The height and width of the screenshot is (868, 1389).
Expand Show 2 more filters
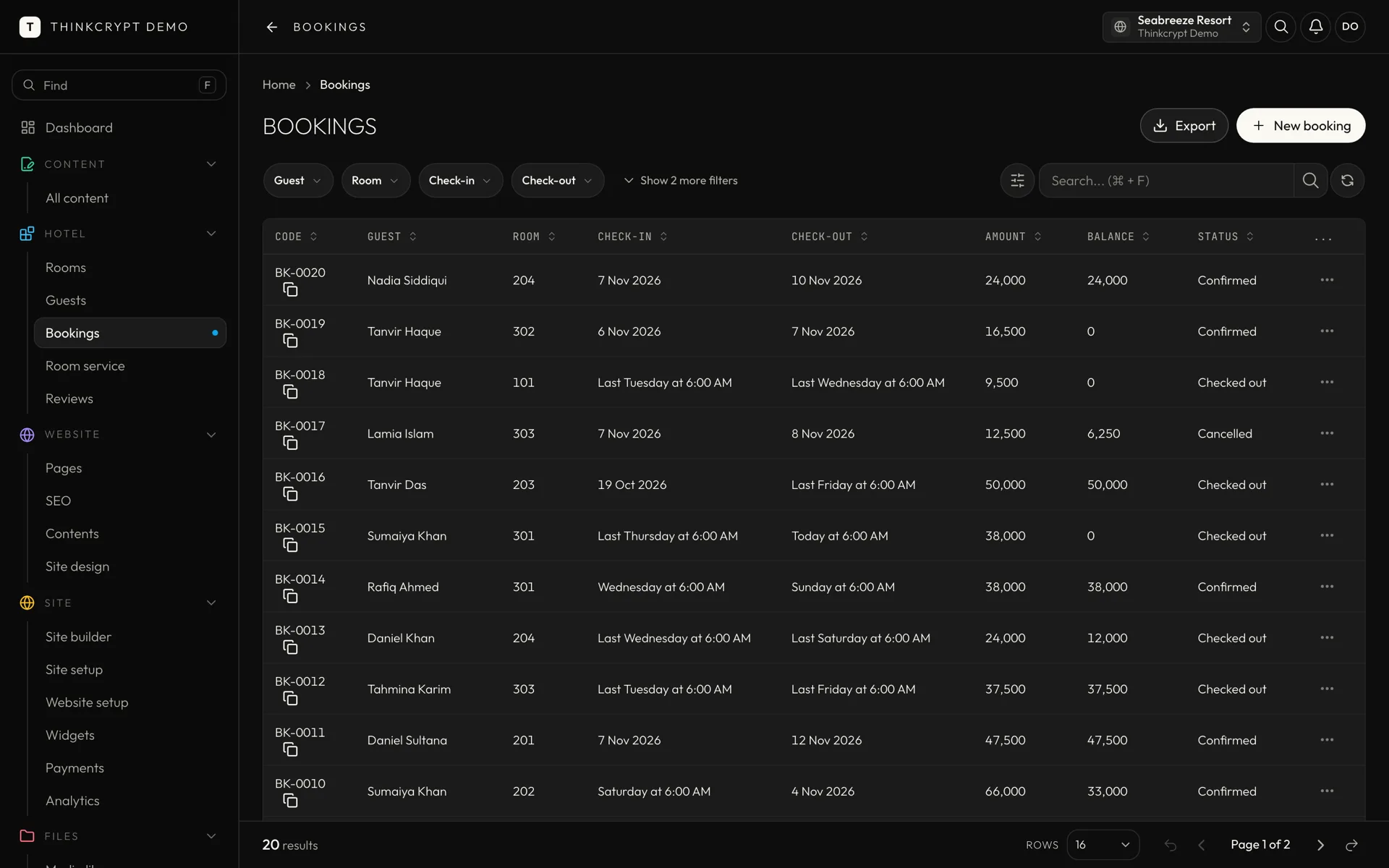681,180
